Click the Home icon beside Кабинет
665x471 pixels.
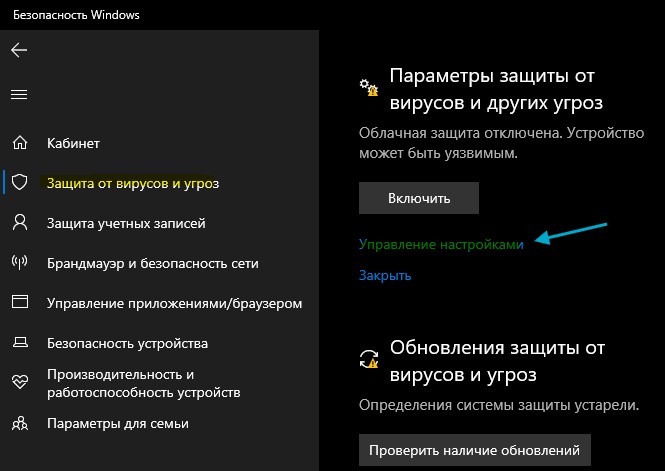click(20, 143)
